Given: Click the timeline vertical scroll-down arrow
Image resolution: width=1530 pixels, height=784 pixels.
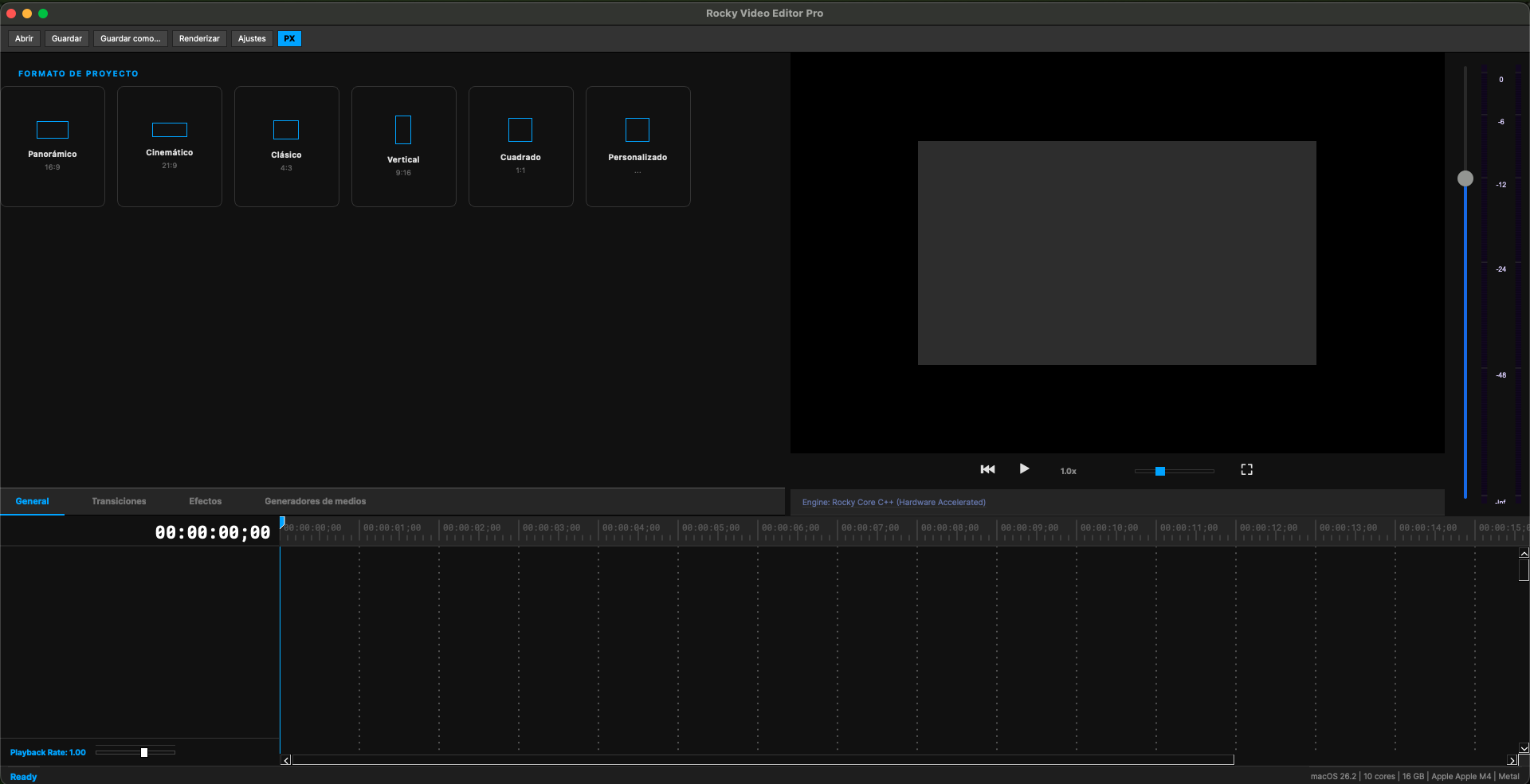Looking at the screenshot, I should (1524, 748).
